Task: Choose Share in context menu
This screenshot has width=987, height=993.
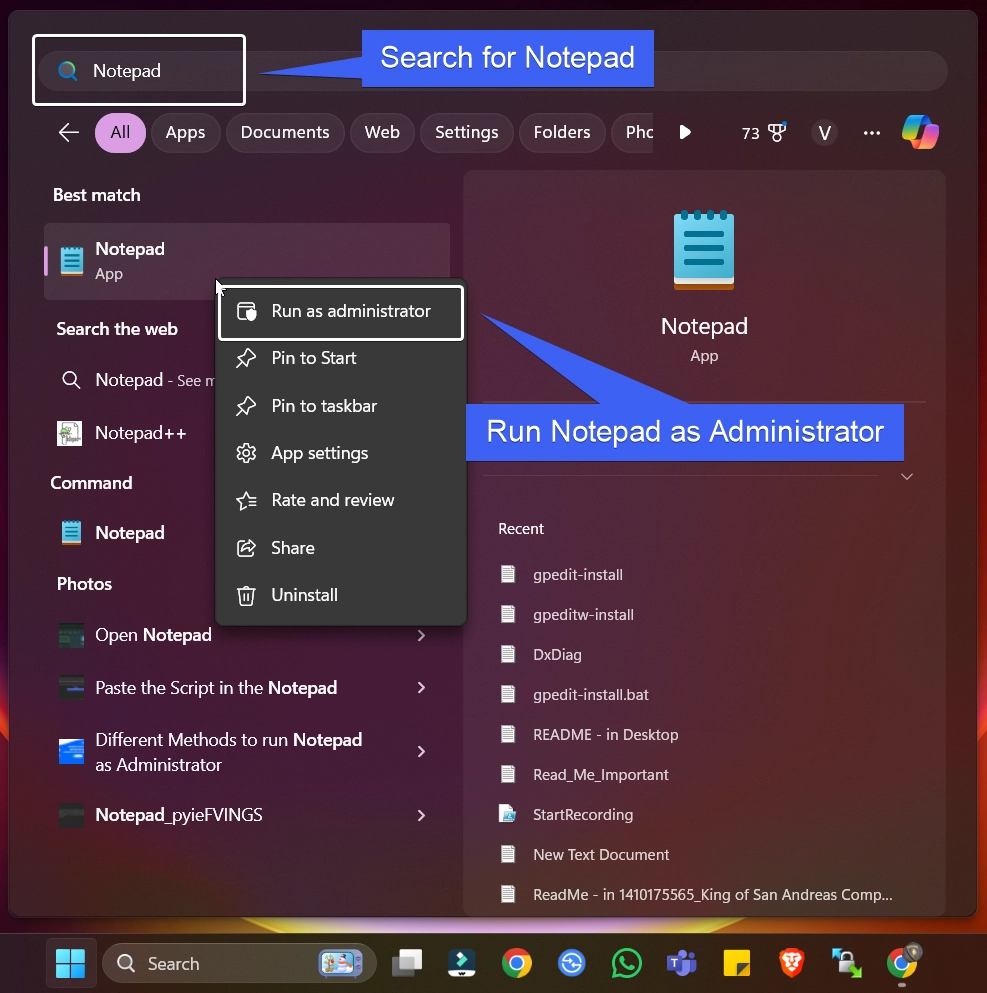Action: (341, 548)
